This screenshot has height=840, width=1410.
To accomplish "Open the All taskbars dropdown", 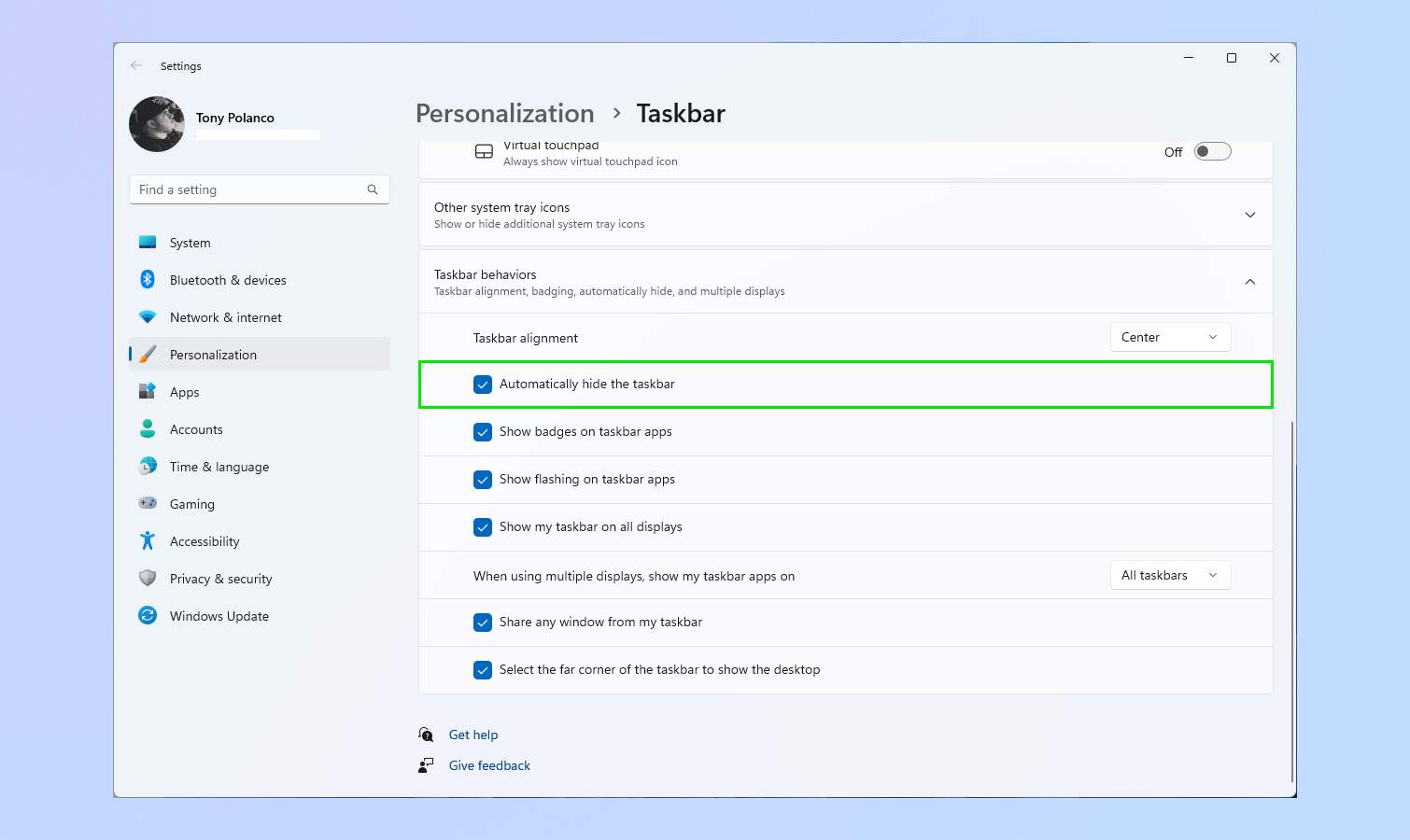I will tap(1170, 575).
